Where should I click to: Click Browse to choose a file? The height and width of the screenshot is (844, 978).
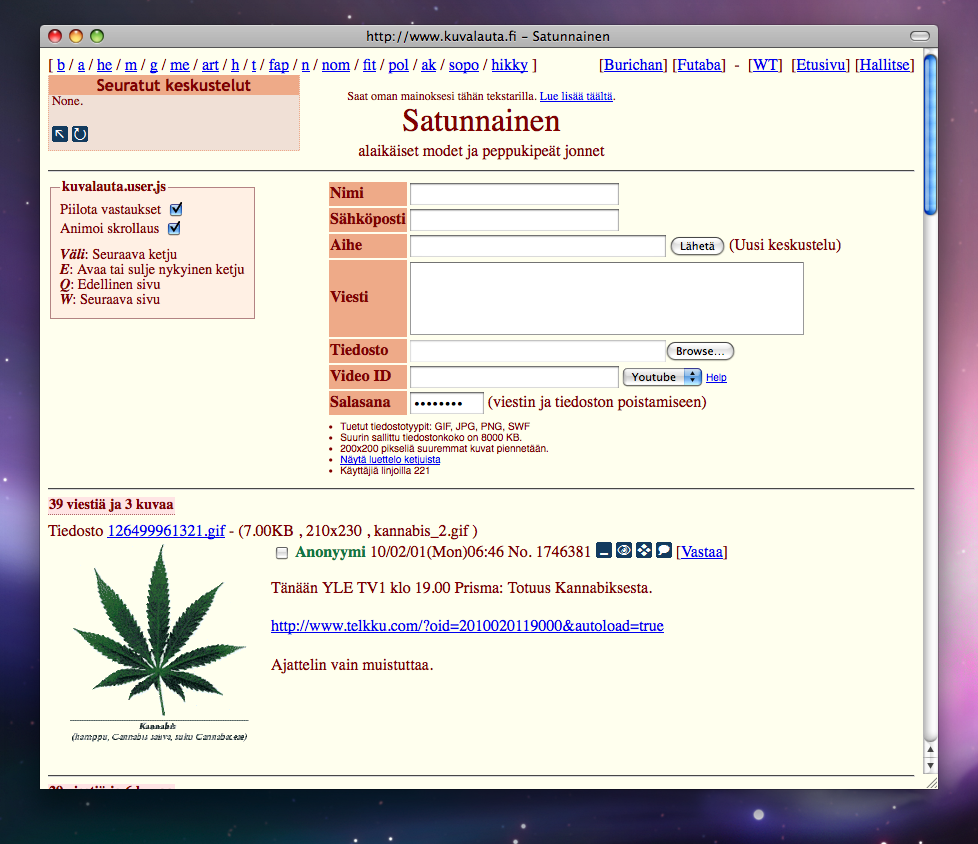coord(700,351)
